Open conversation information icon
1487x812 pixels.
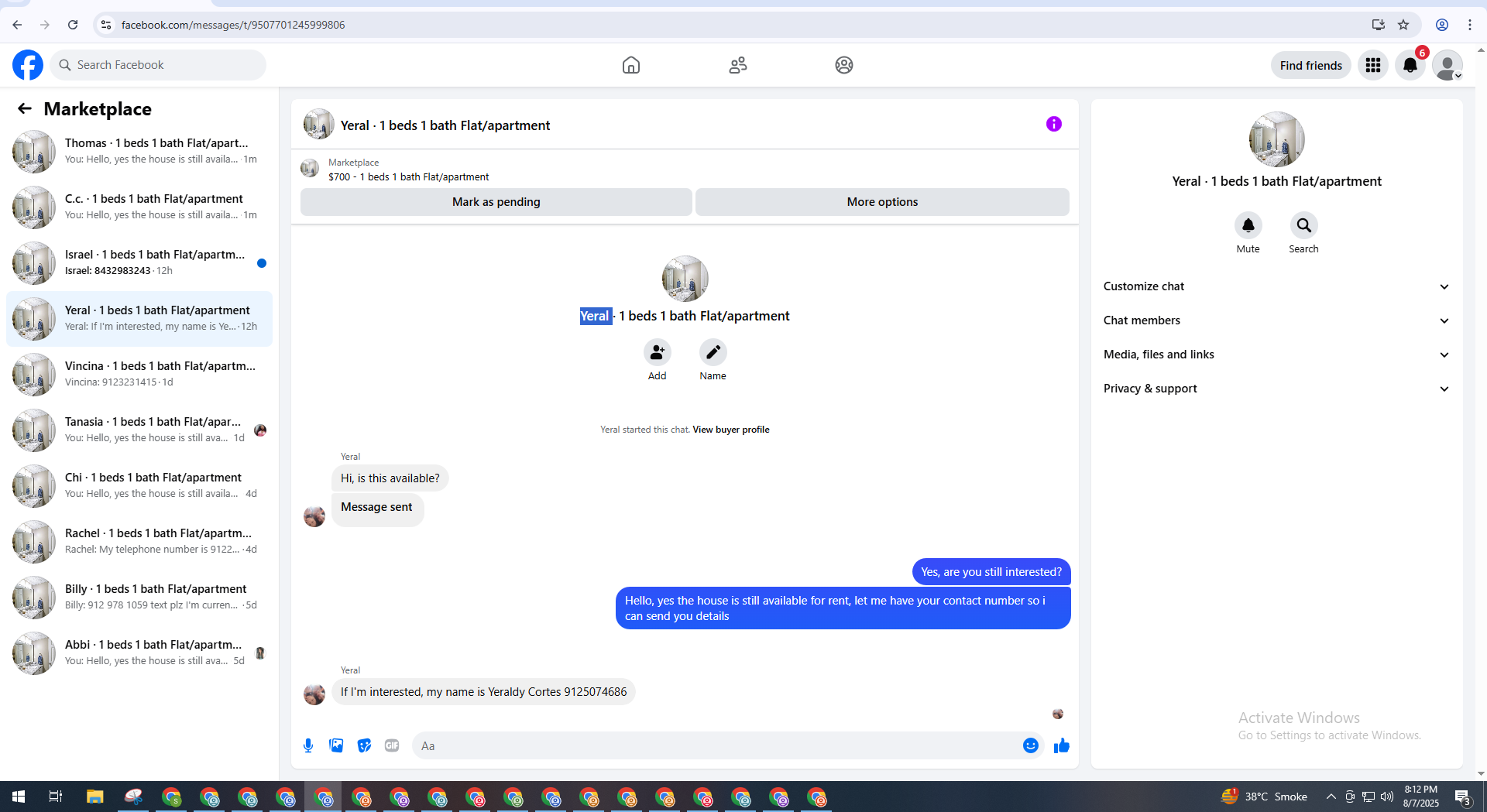pyautogui.click(x=1054, y=124)
